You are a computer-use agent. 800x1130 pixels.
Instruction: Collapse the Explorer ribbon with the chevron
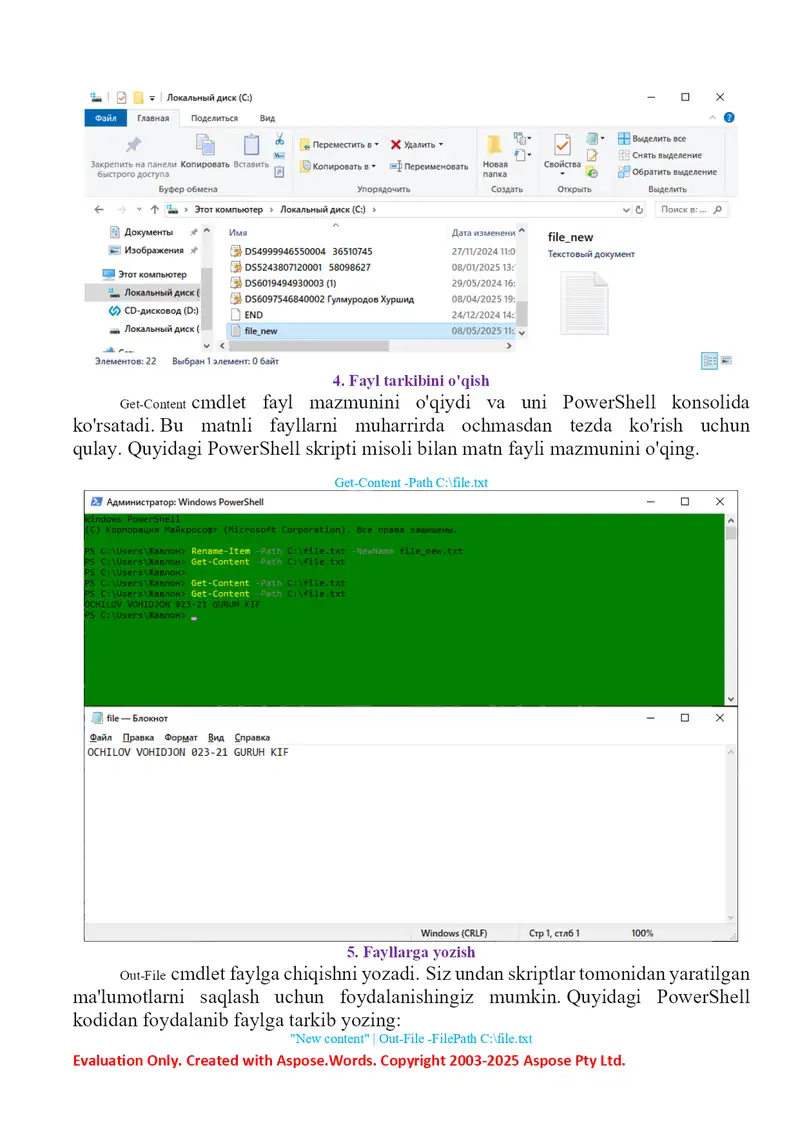tap(712, 117)
